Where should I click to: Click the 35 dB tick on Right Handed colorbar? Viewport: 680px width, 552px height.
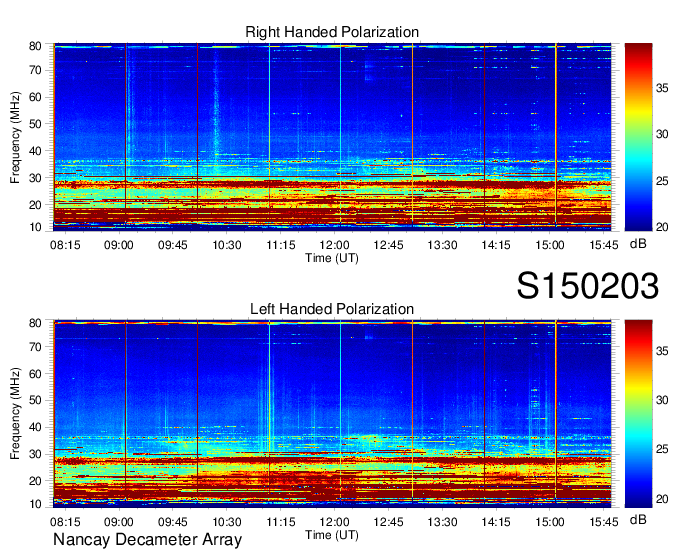[x=662, y=88]
